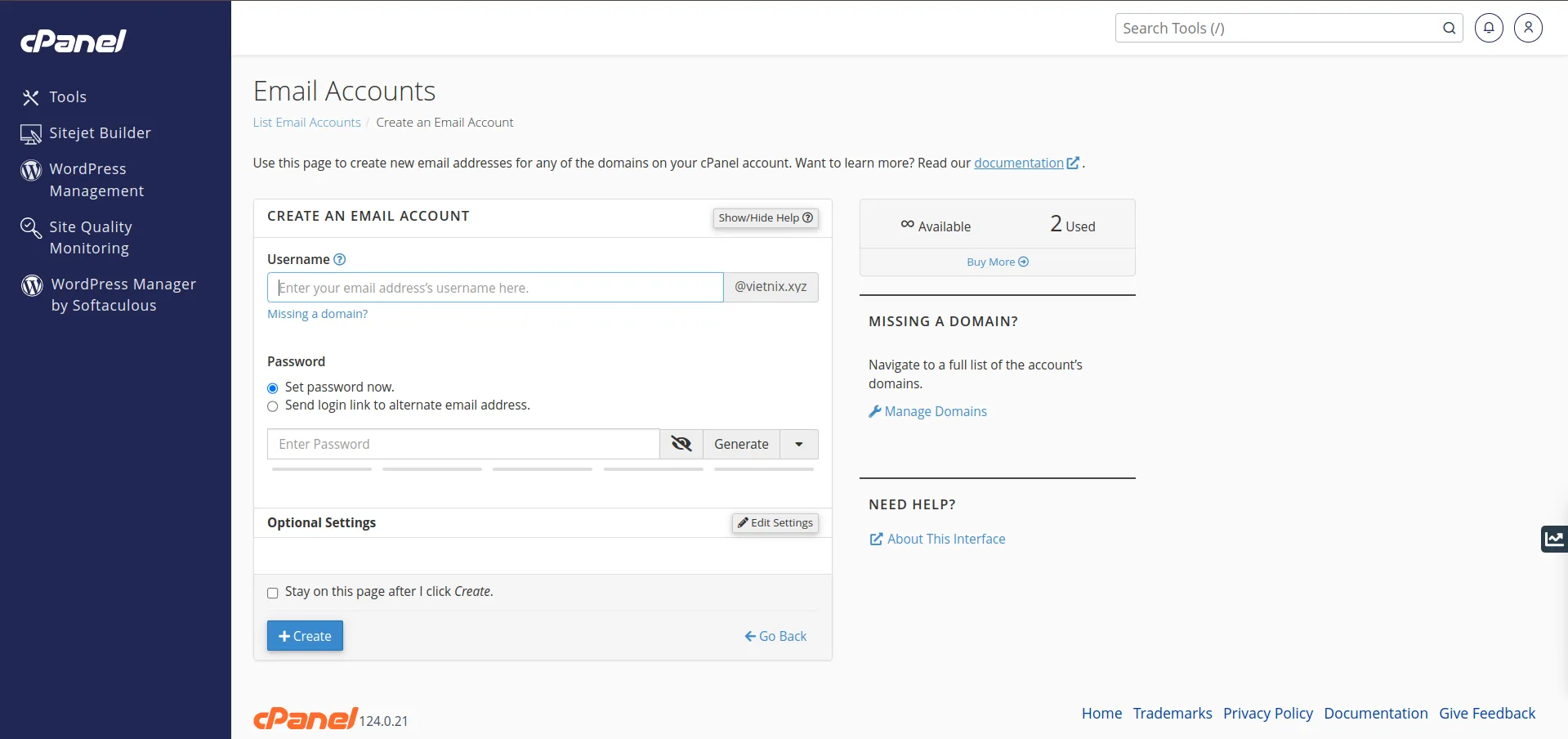The image size is (1568, 739).
Task: Click Edit Settings for Optional Settings
Action: click(x=775, y=523)
